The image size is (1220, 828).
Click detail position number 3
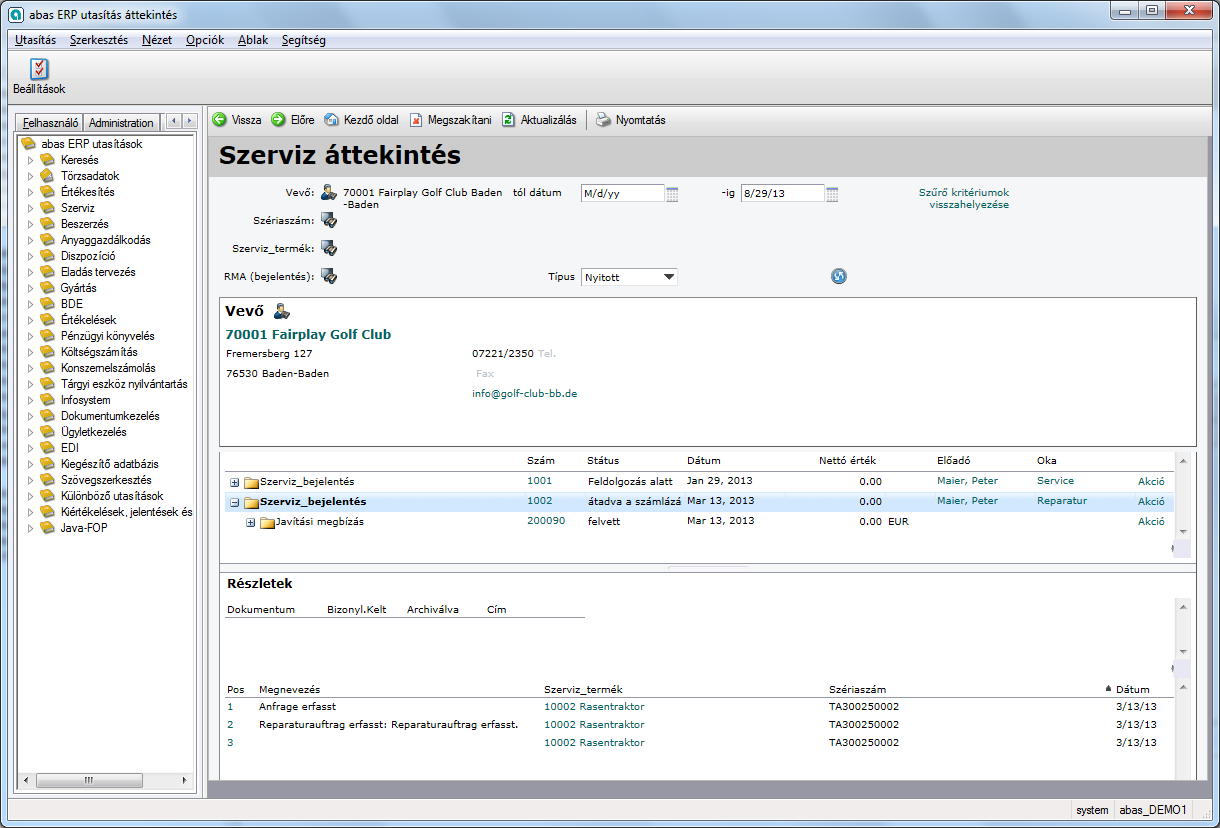tap(230, 742)
